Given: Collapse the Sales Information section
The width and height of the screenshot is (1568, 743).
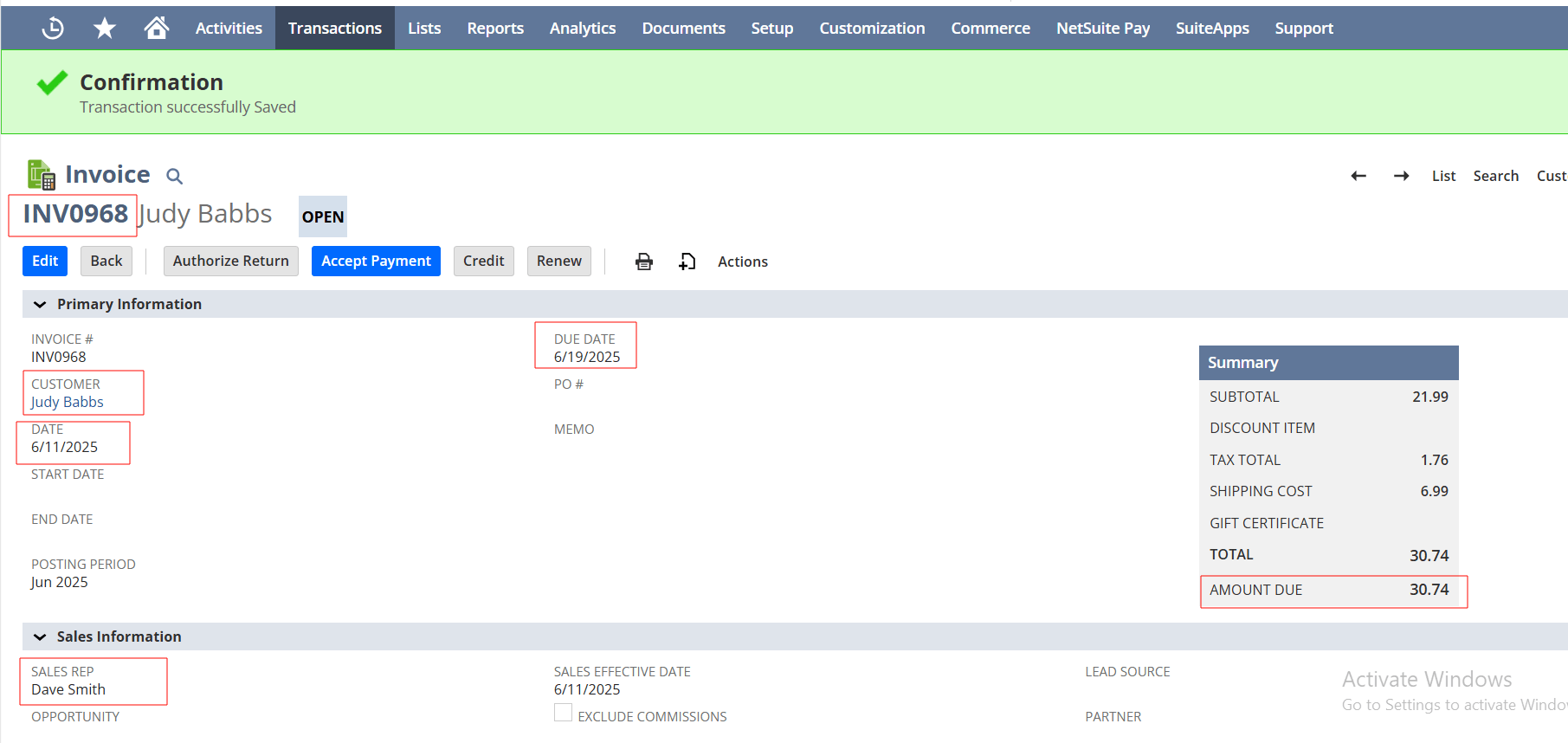Looking at the screenshot, I should coord(40,637).
